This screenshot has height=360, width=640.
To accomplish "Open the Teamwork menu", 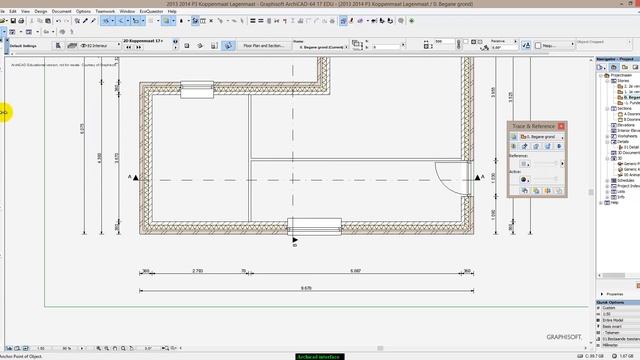I will (x=105, y=11).
